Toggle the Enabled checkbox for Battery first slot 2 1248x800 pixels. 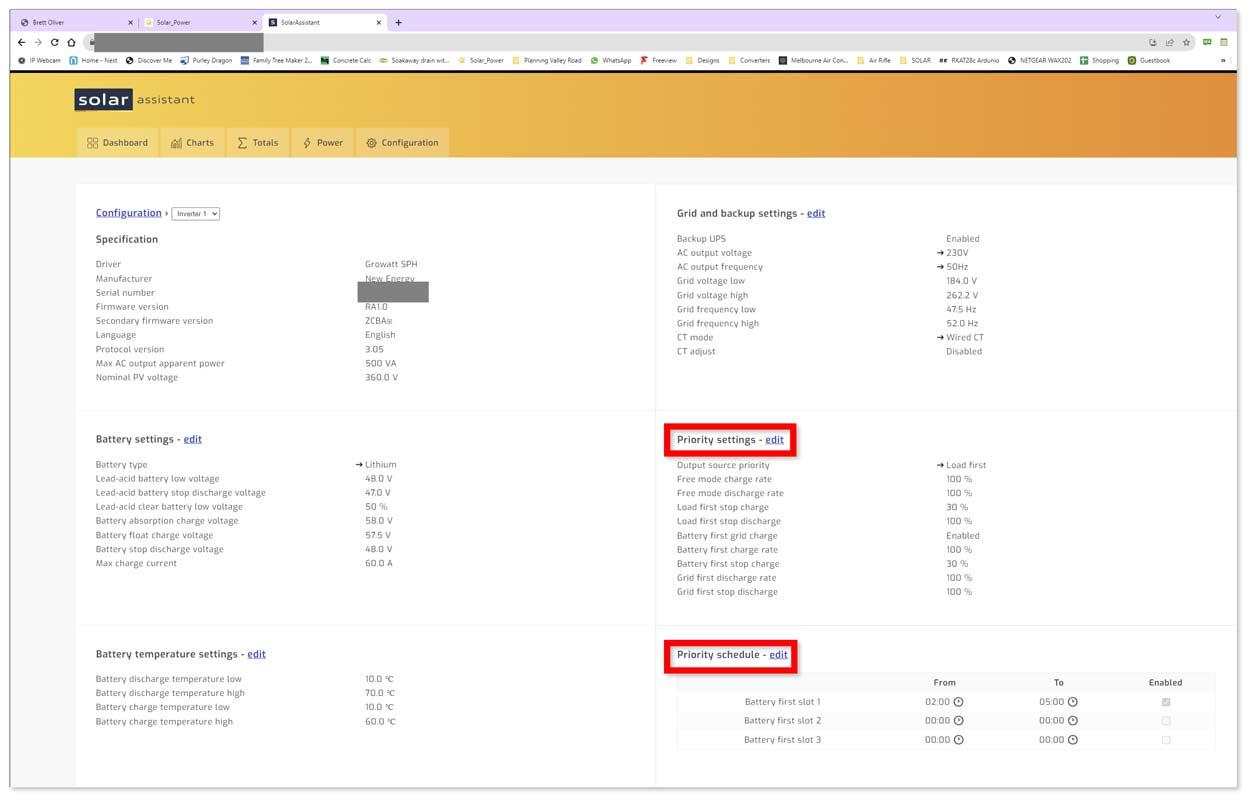(x=1166, y=721)
